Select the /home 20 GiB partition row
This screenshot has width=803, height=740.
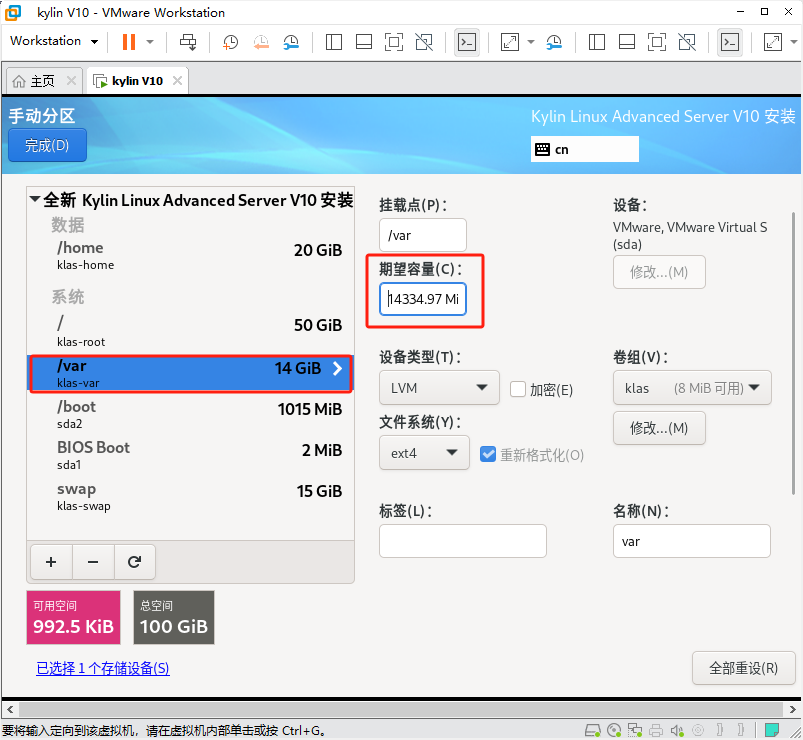click(x=191, y=255)
